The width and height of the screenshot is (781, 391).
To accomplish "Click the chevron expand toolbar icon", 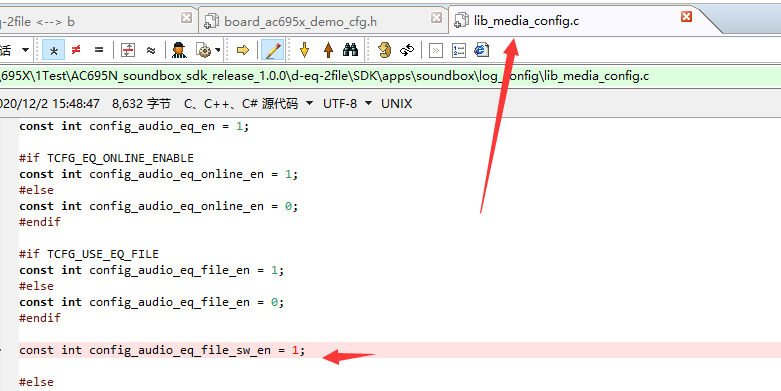I will 436,50.
